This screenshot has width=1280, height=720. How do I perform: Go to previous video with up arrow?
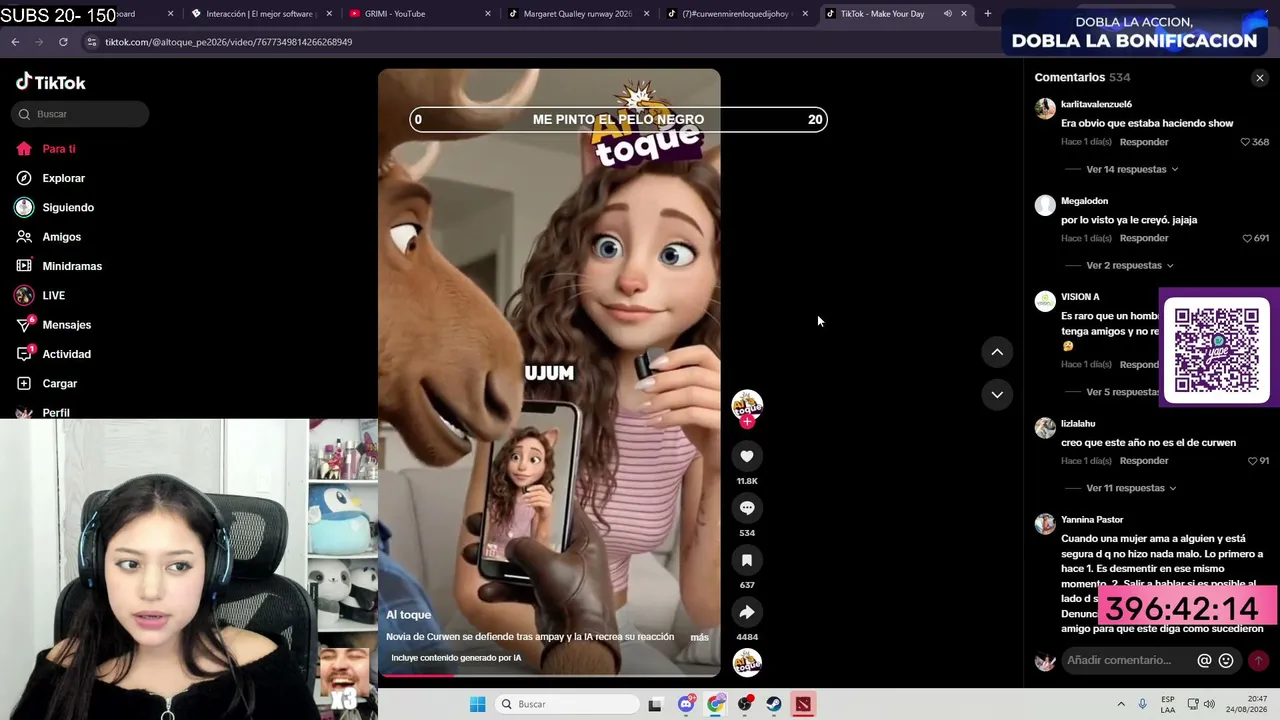997,352
